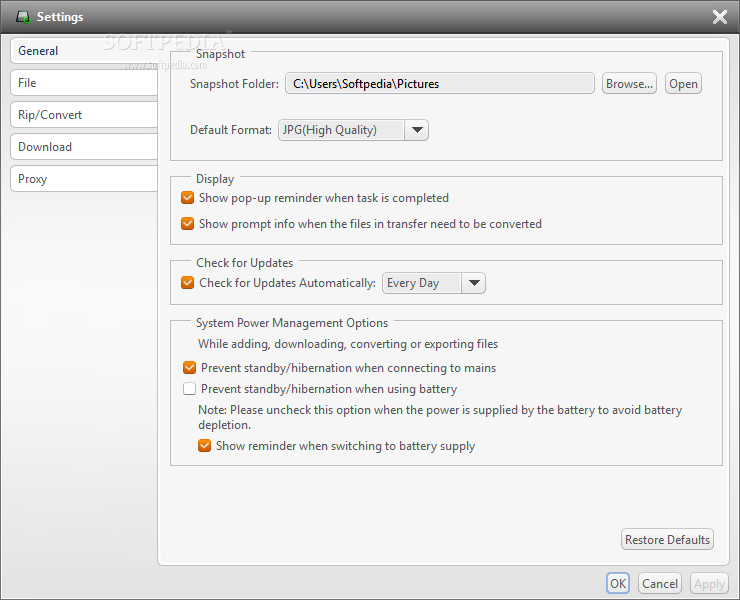Go to the Download settings tab
This screenshot has width=740, height=600.
[x=84, y=147]
